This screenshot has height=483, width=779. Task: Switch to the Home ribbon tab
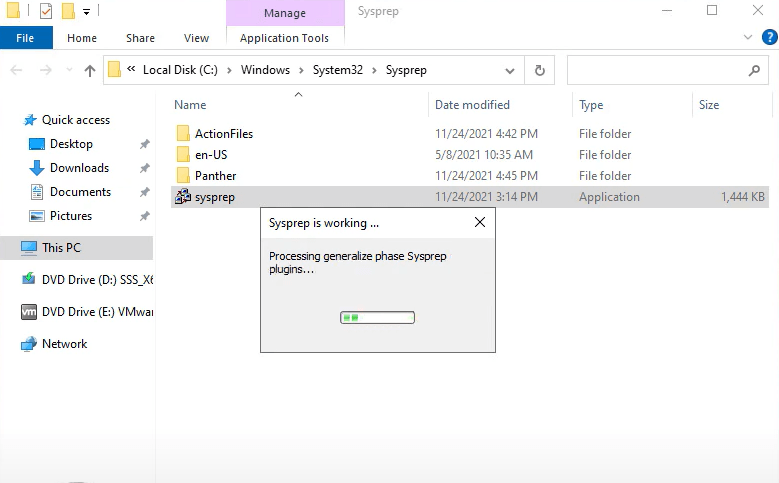(x=82, y=38)
